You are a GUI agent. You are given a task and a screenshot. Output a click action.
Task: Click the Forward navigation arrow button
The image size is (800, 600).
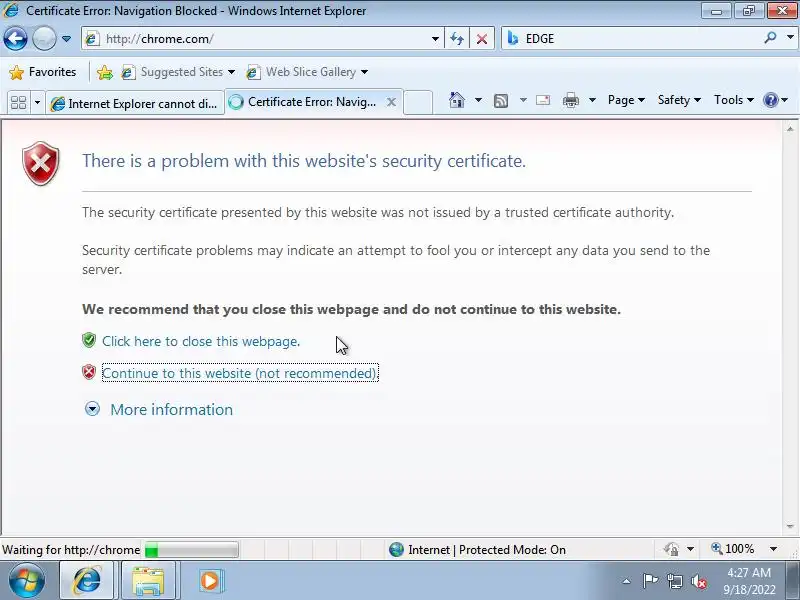coord(44,39)
